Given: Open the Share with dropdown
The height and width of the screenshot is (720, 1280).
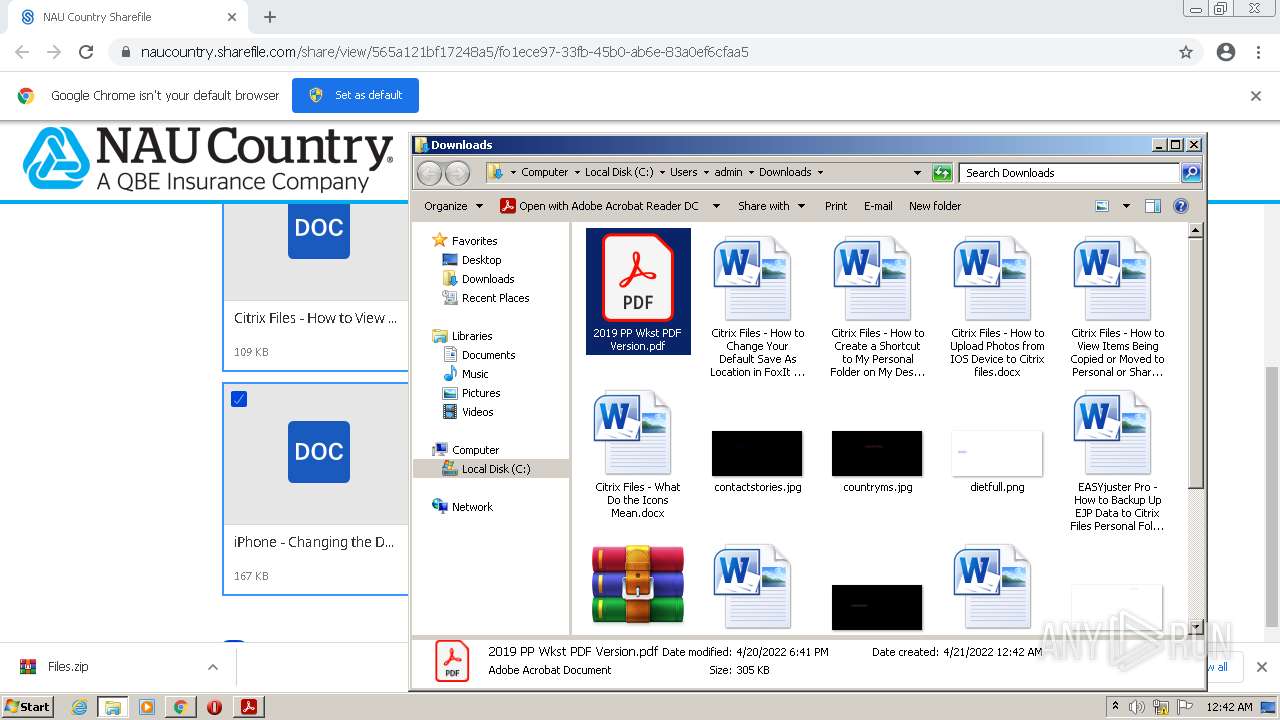Looking at the screenshot, I should pyautogui.click(x=771, y=206).
